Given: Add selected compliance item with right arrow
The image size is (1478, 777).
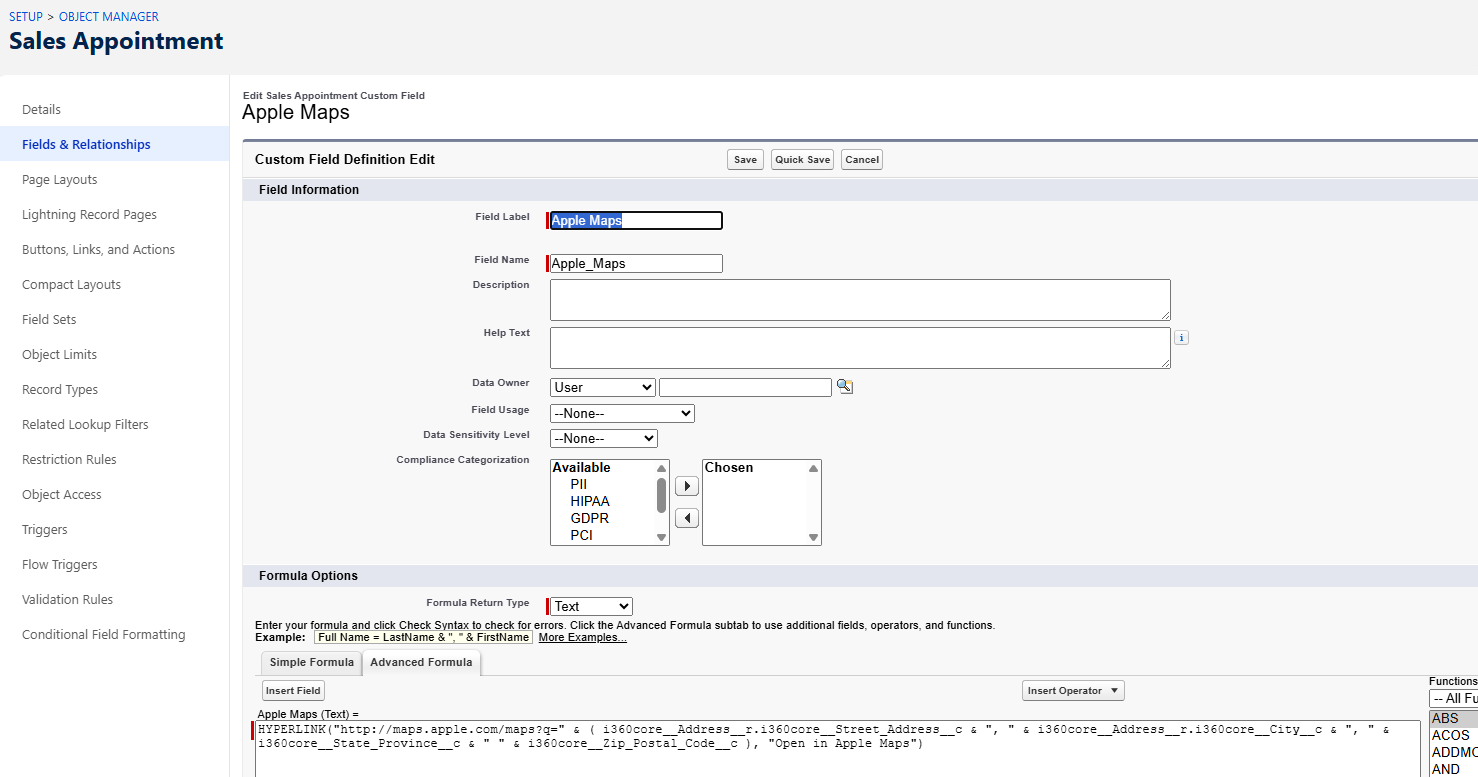Looking at the screenshot, I should pos(687,486).
